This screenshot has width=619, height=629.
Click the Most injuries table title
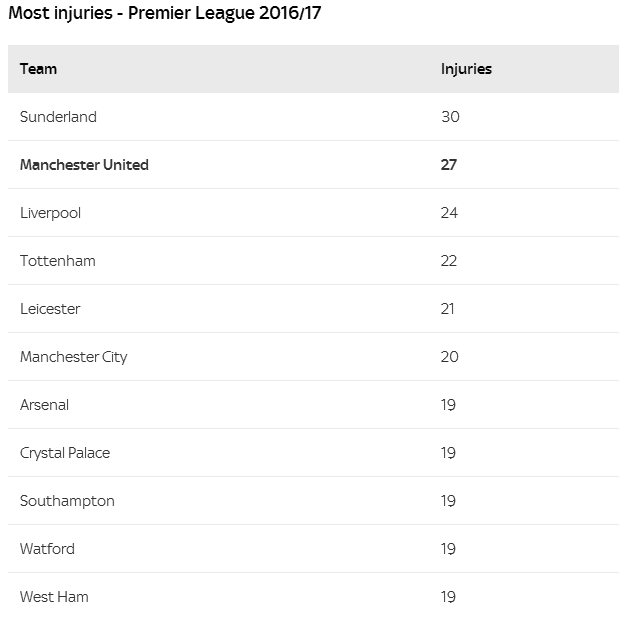point(165,13)
